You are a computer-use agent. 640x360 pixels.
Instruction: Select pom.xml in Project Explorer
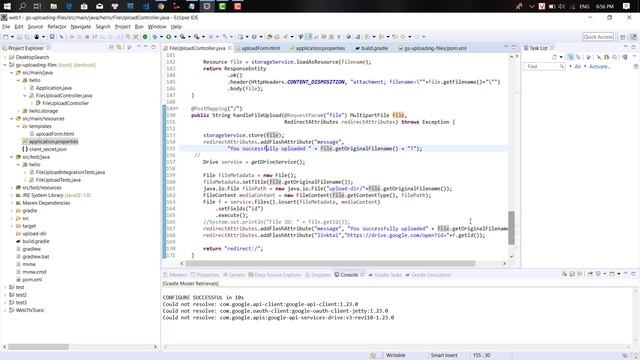[x=32, y=280]
